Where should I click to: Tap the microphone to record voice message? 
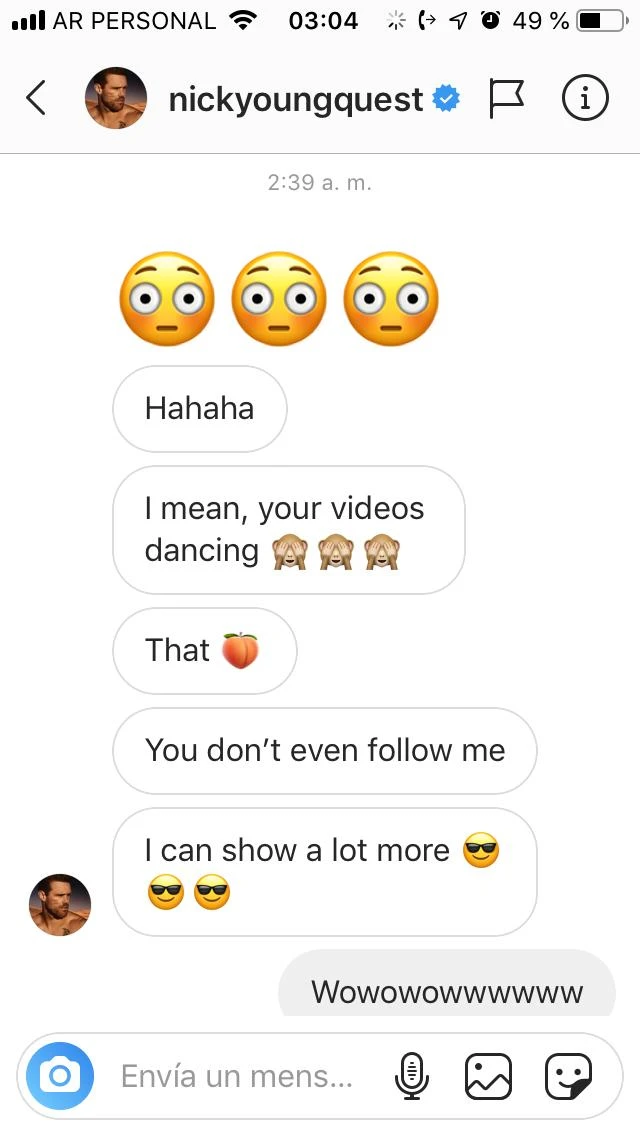click(409, 1076)
